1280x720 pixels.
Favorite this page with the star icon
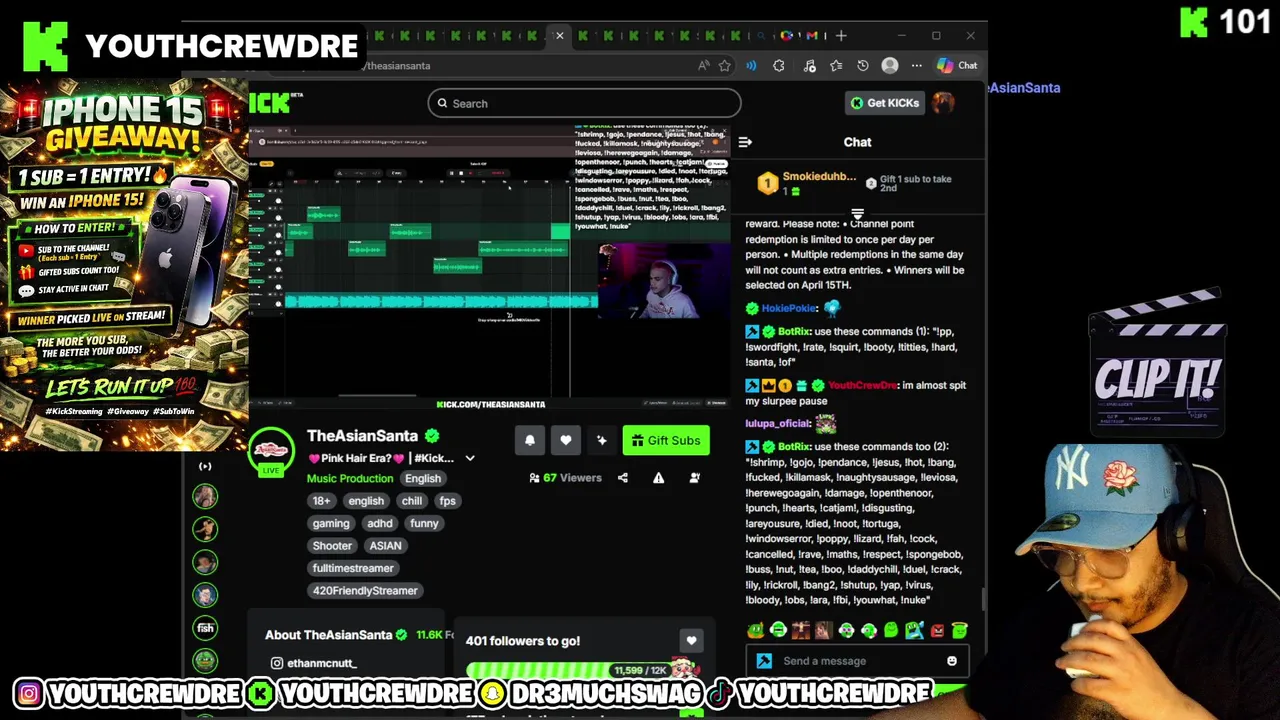point(725,66)
